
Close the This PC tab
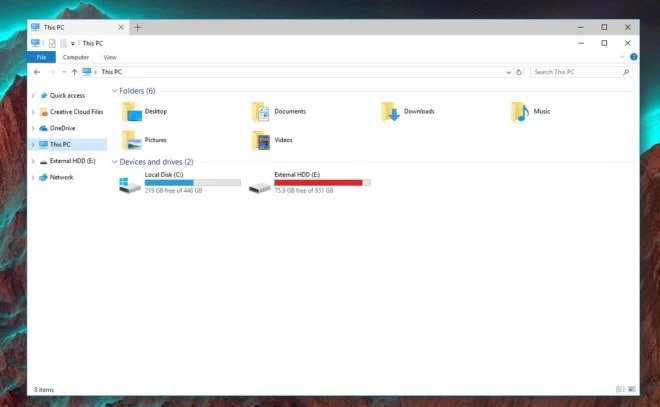(121, 27)
